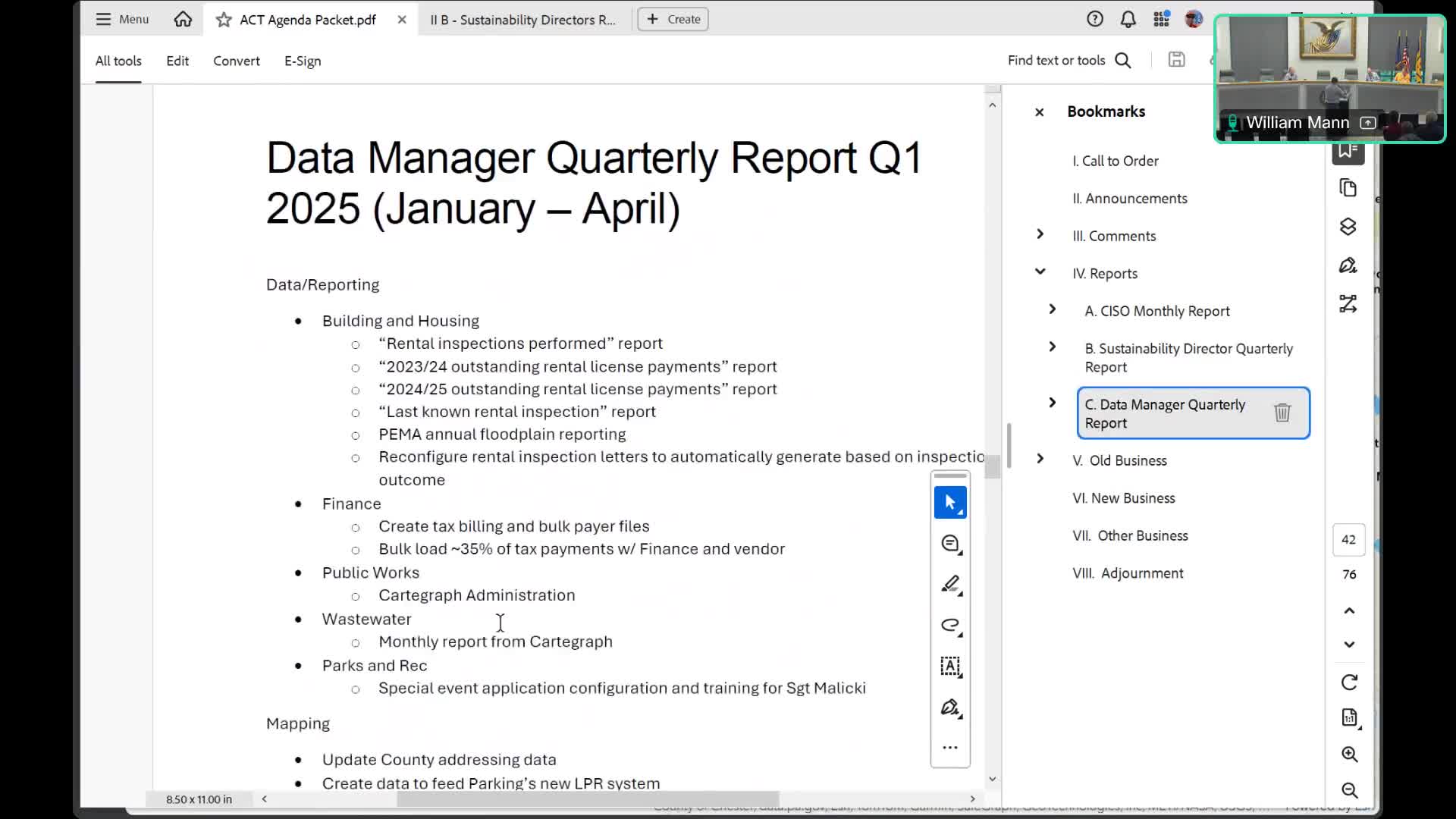This screenshot has width=1456, height=819.
Task: Select the arrow selection tool
Action: tap(950, 503)
